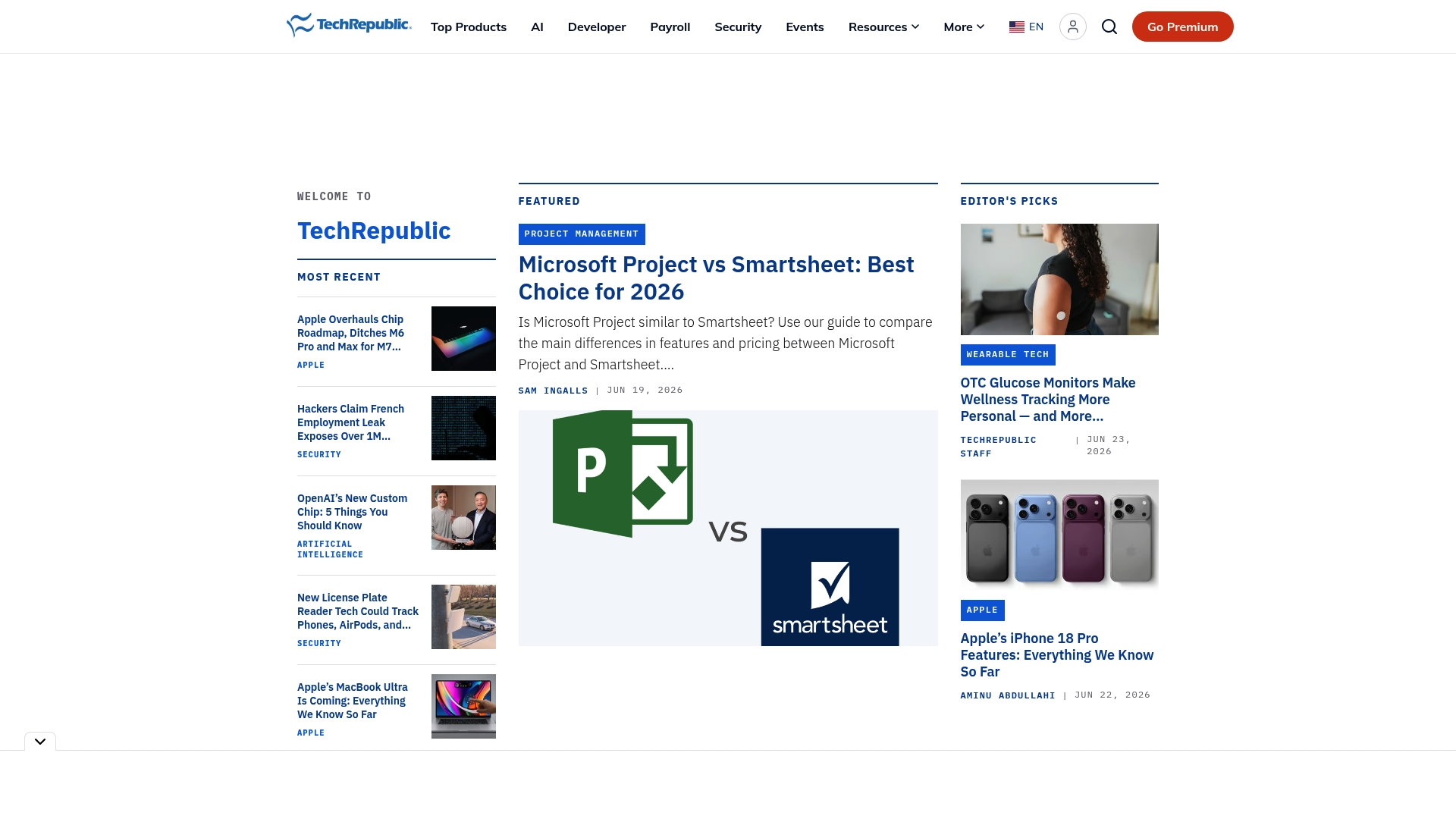Open the Top Products nav item

tap(469, 27)
